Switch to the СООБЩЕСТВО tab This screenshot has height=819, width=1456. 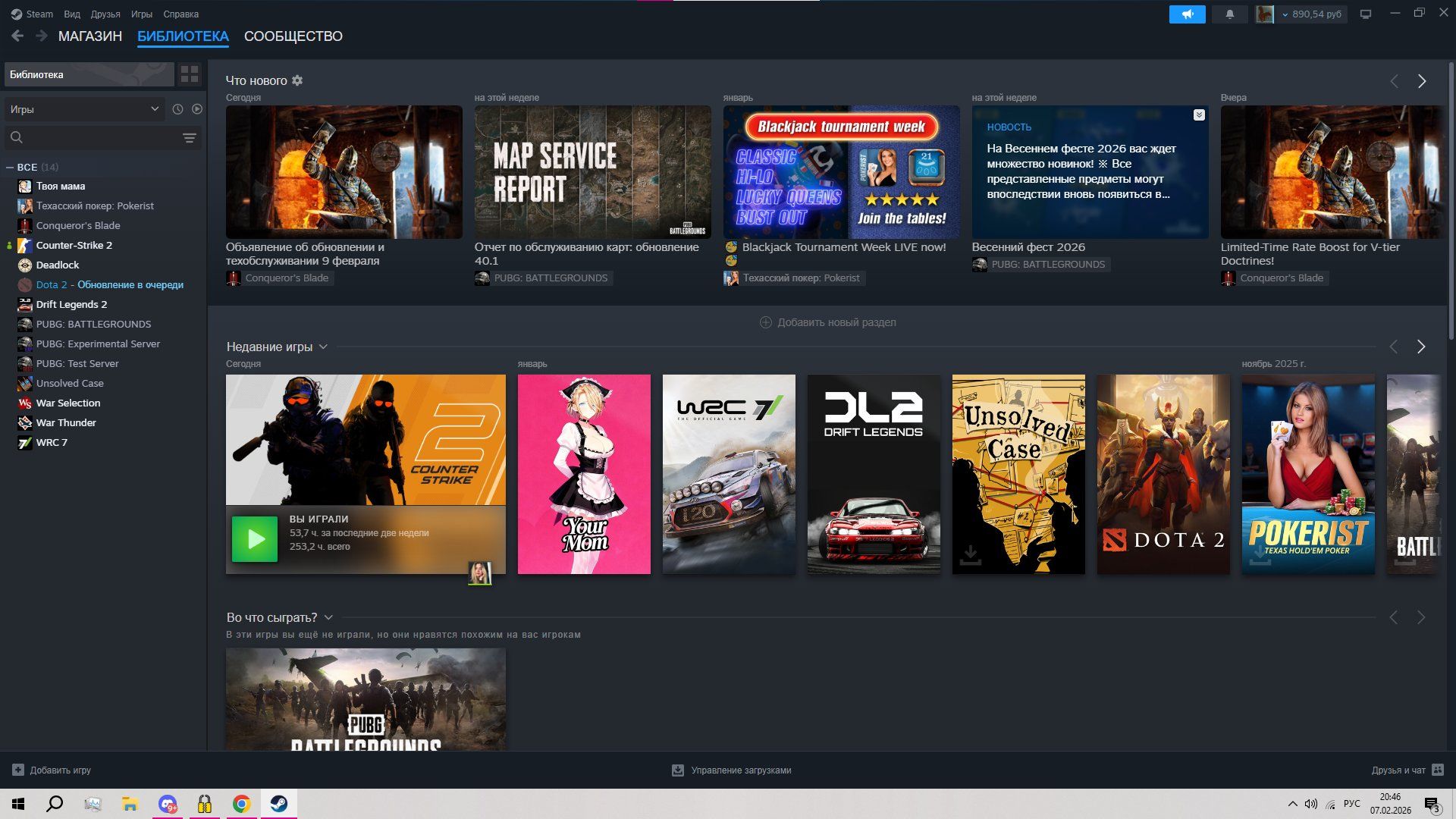coord(293,36)
